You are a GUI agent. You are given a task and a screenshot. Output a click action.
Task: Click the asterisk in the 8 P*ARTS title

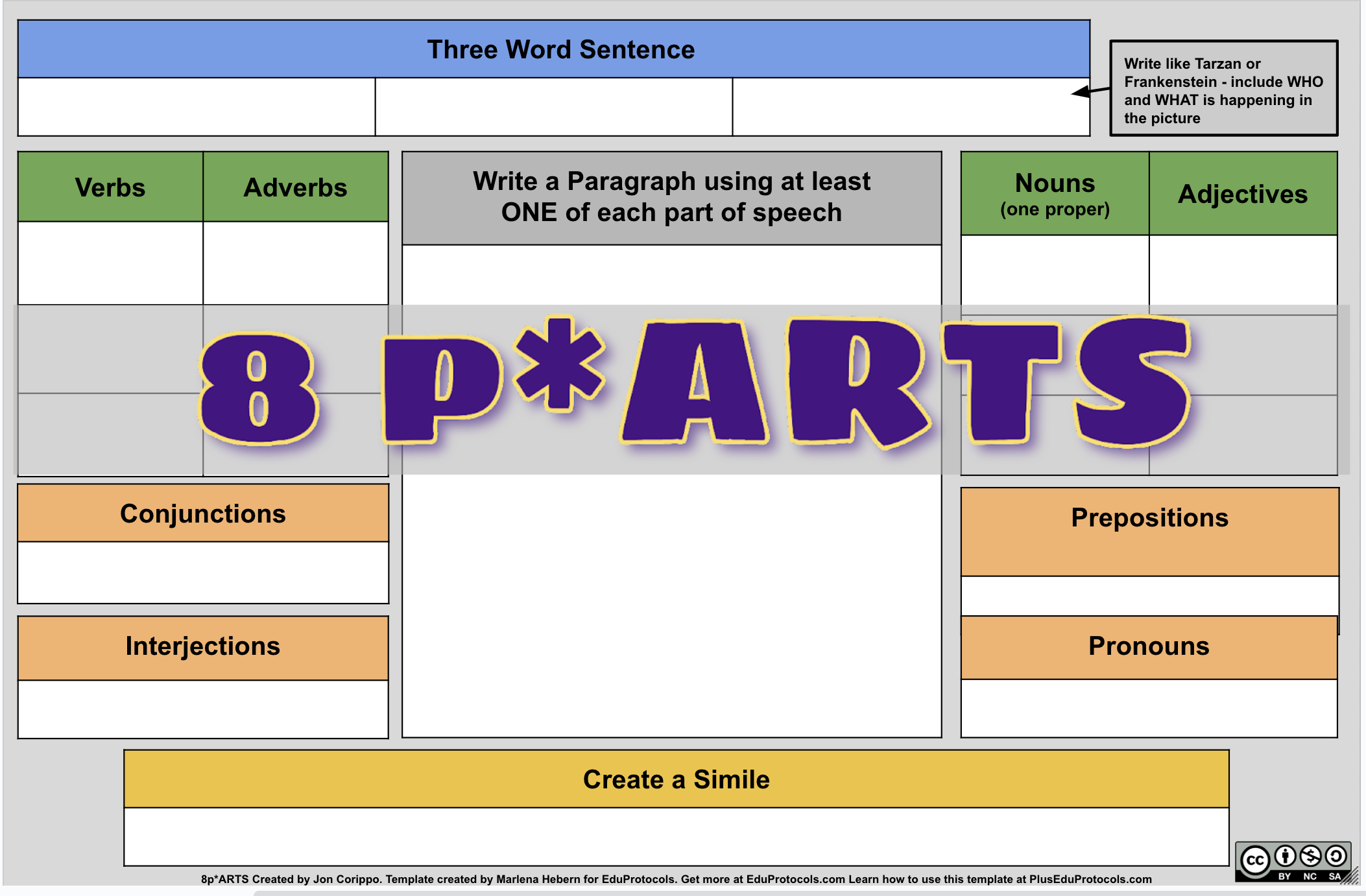click(x=559, y=365)
